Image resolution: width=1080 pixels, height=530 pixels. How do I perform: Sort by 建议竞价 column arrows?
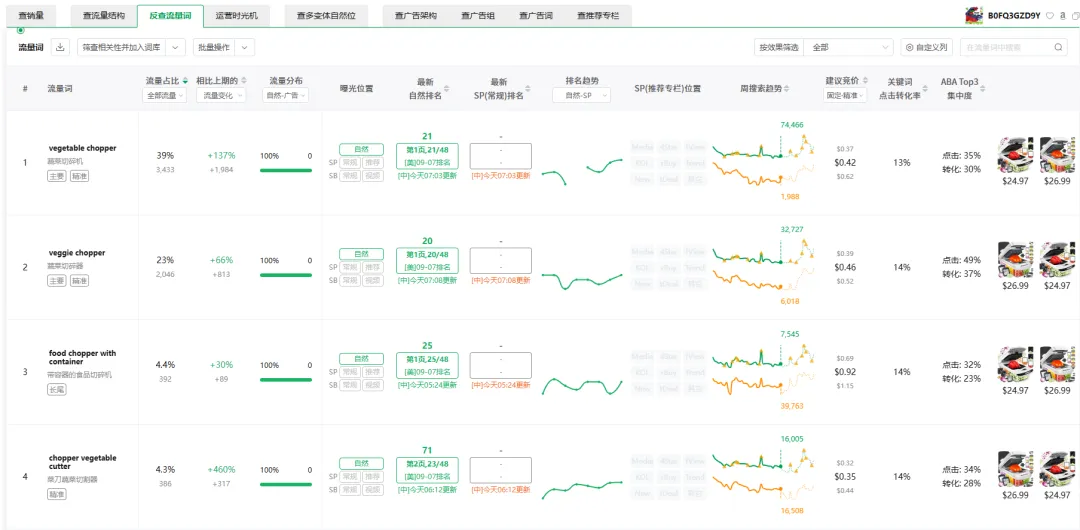865,81
